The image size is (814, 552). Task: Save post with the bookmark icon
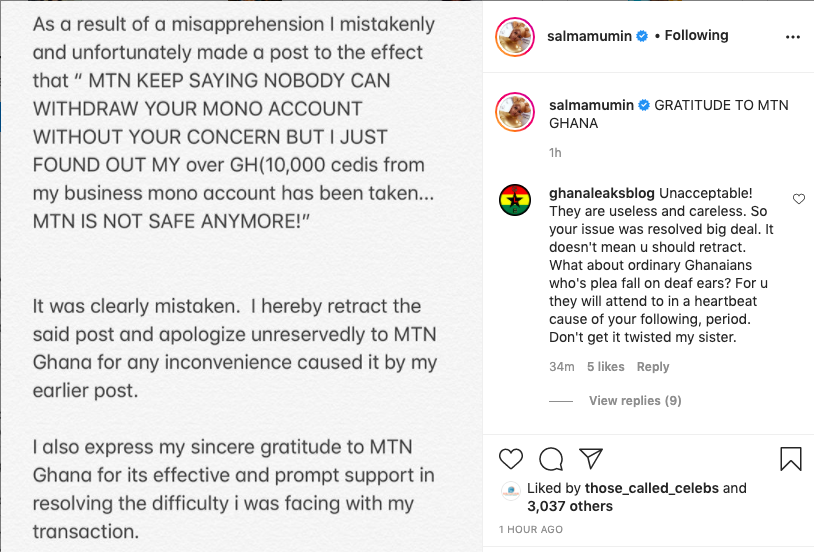pyautogui.click(x=790, y=459)
